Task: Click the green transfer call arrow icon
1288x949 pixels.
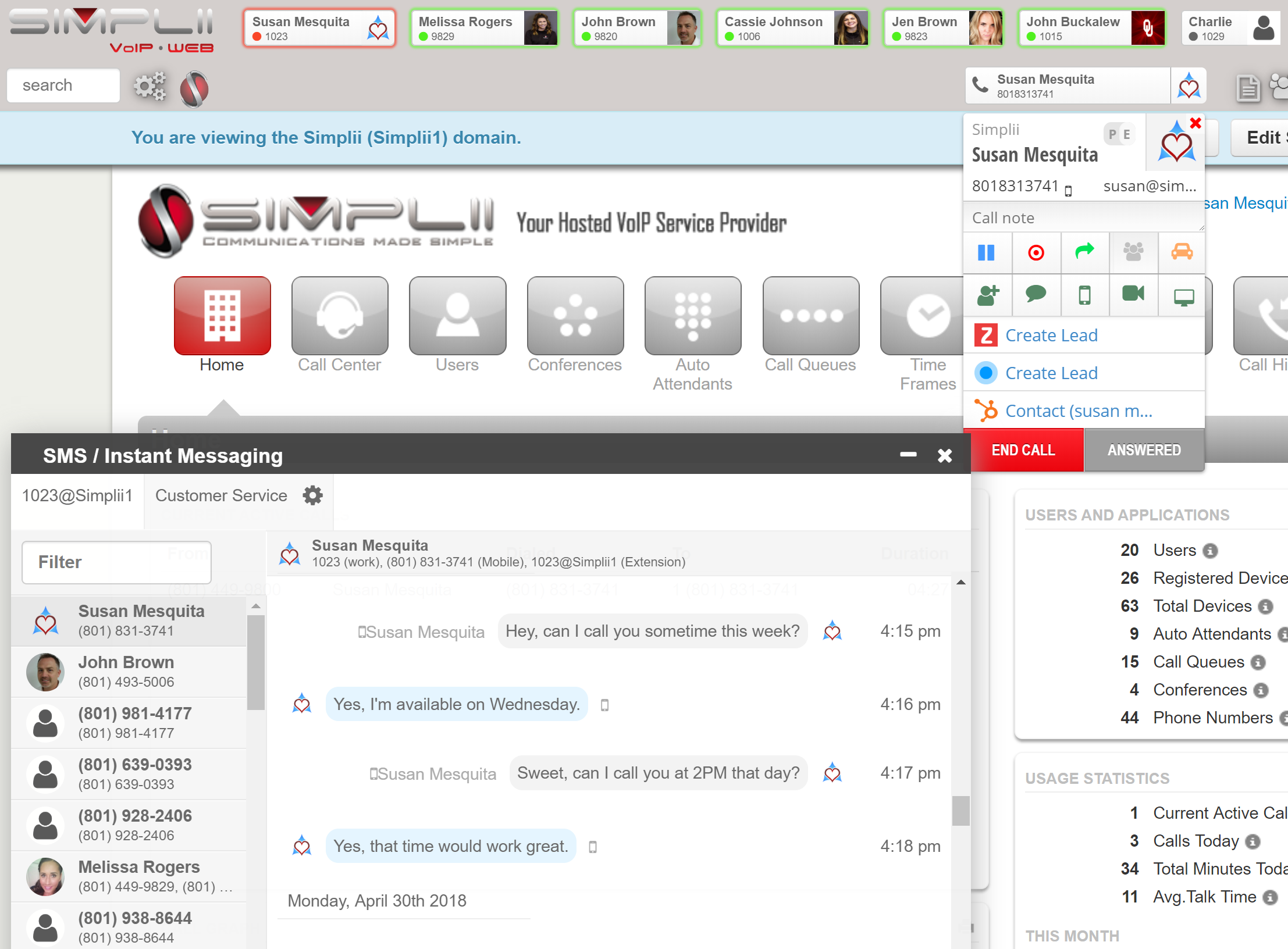Action: (1084, 251)
